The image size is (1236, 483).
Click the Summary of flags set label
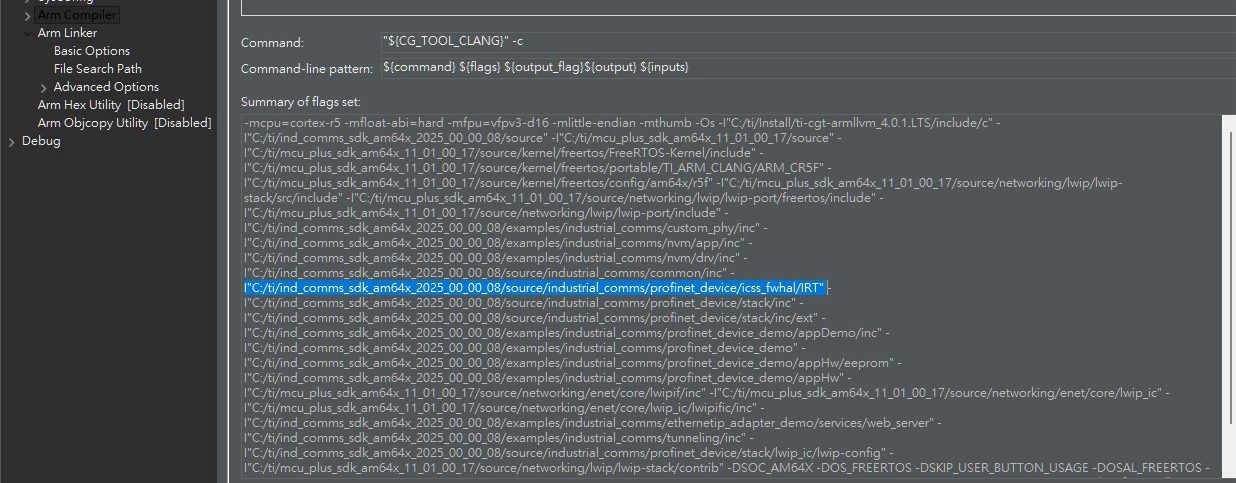[301, 102]
